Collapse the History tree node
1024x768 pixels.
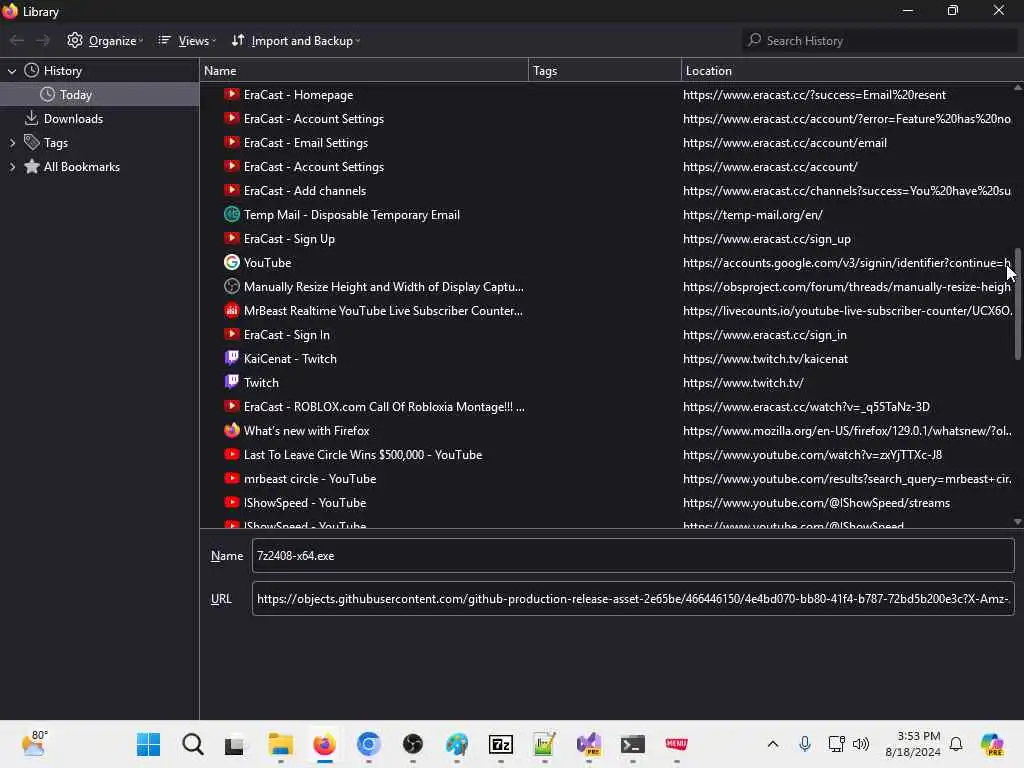[x=12, y=71]
